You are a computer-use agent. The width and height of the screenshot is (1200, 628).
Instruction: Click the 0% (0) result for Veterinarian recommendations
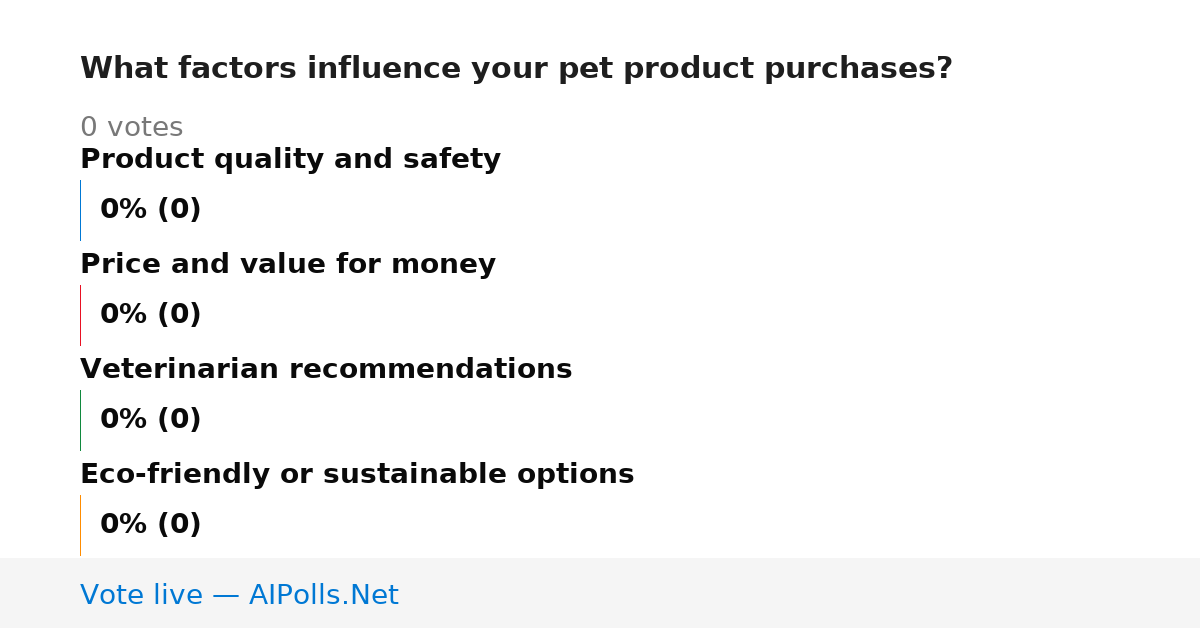coord(151,420)
